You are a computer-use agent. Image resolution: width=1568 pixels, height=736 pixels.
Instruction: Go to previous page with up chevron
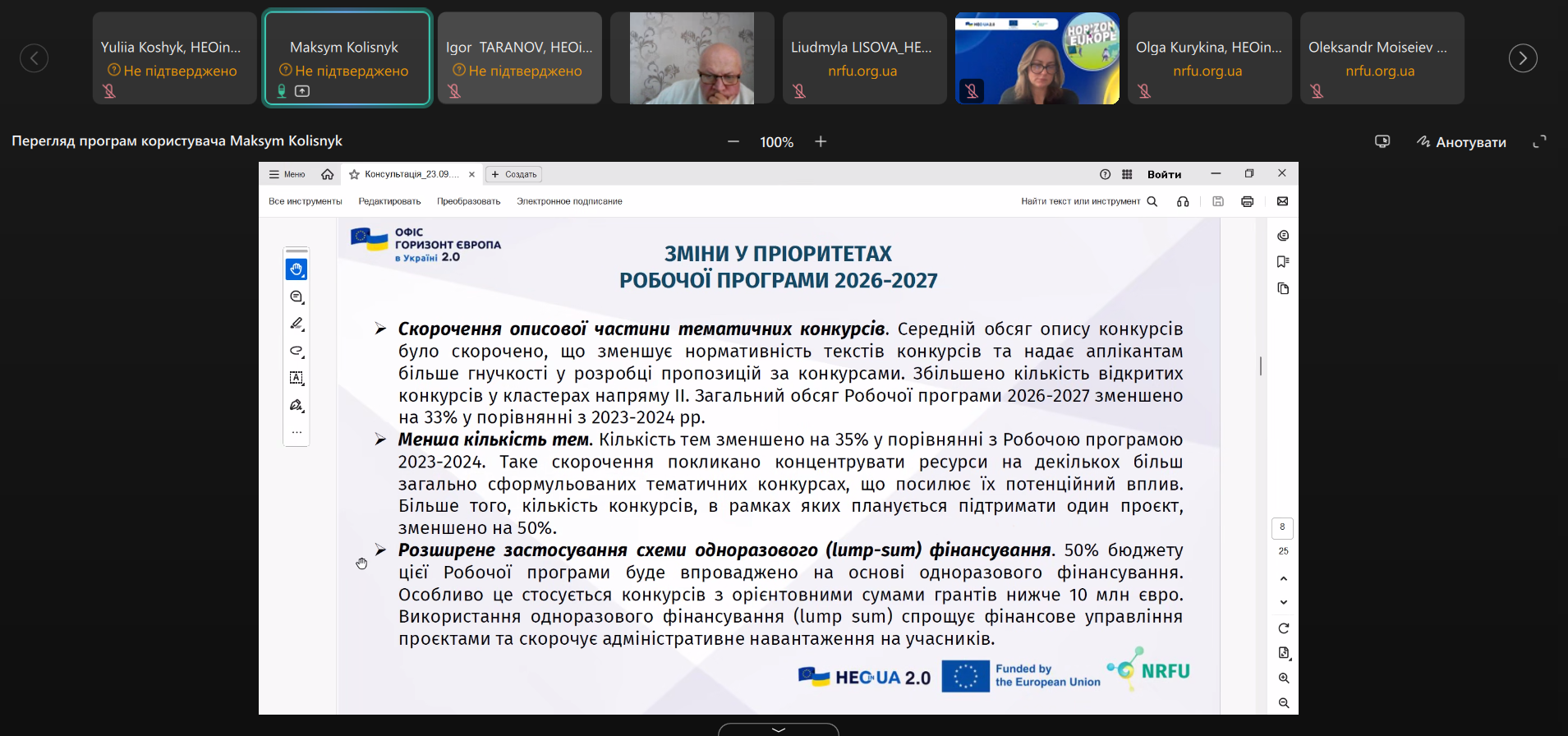1283,578
